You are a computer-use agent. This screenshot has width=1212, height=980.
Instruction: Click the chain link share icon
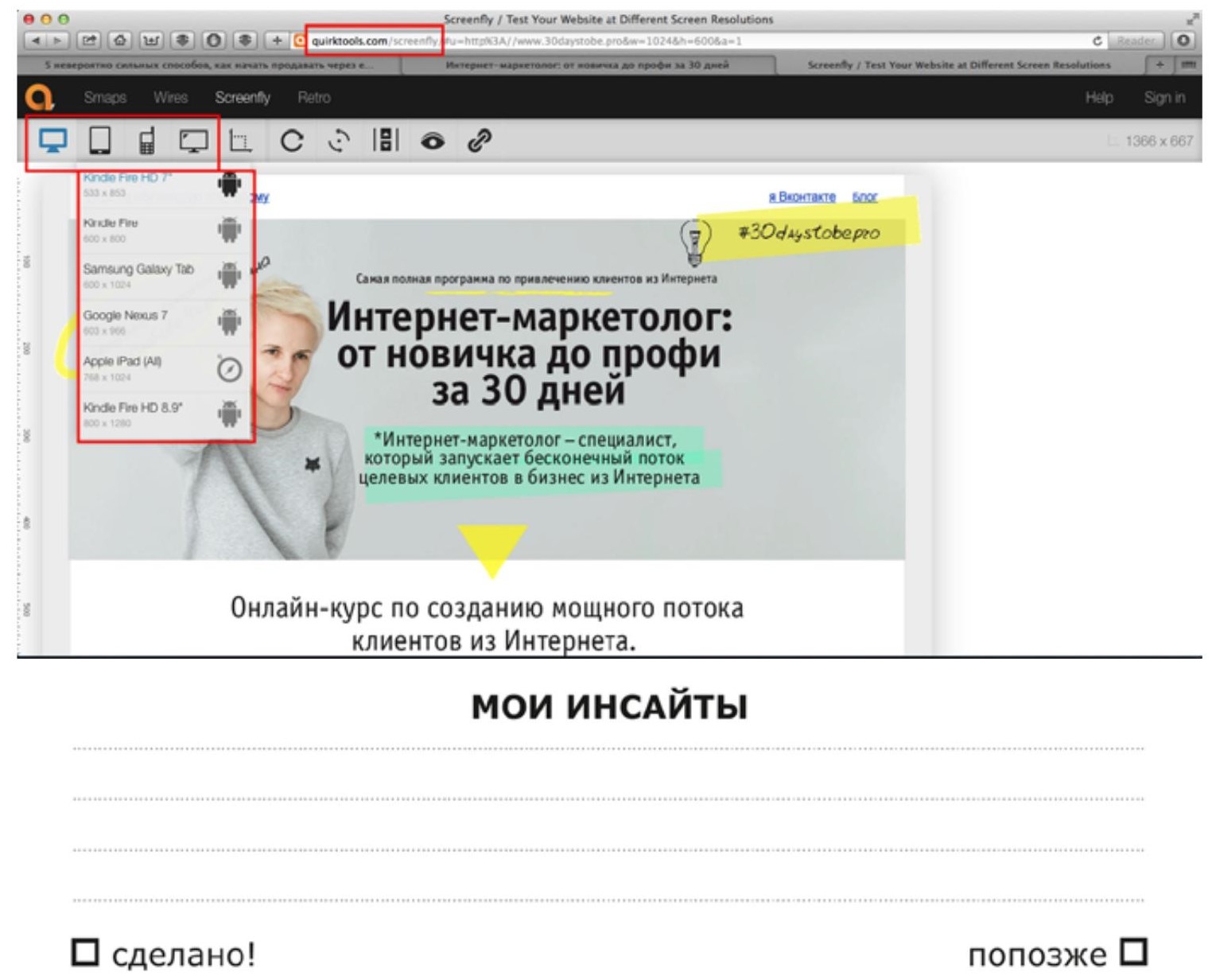point(480,141)
